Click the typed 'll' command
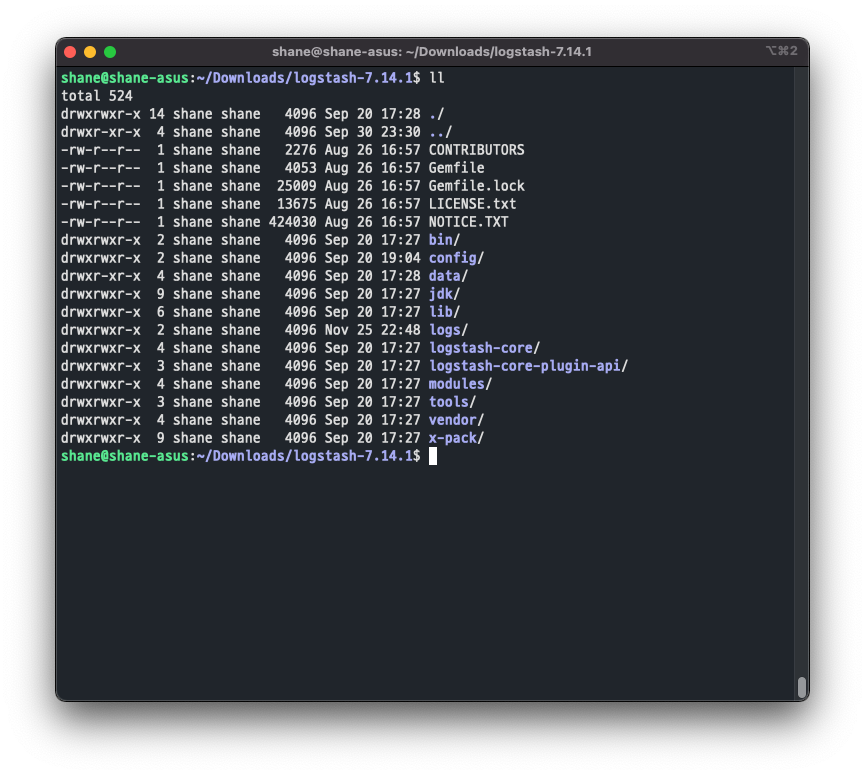The width and height of the screenshot is (865, 775). coord(437,78)
